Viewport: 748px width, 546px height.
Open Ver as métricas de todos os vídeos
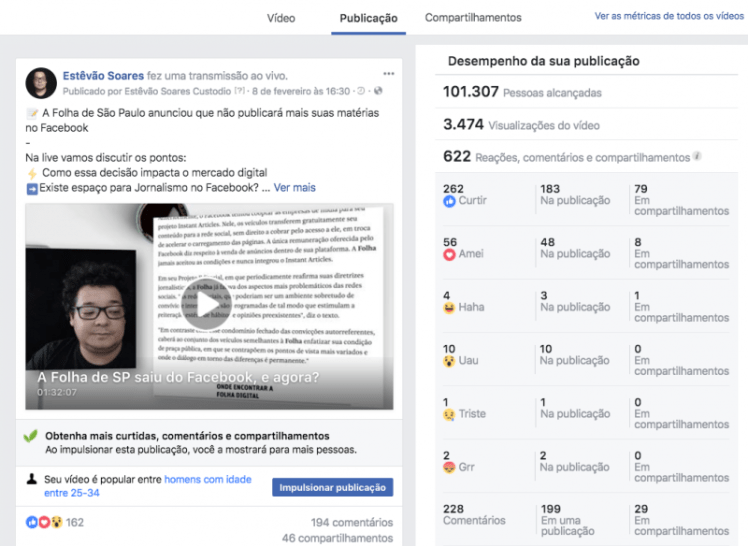click(669, 16)
